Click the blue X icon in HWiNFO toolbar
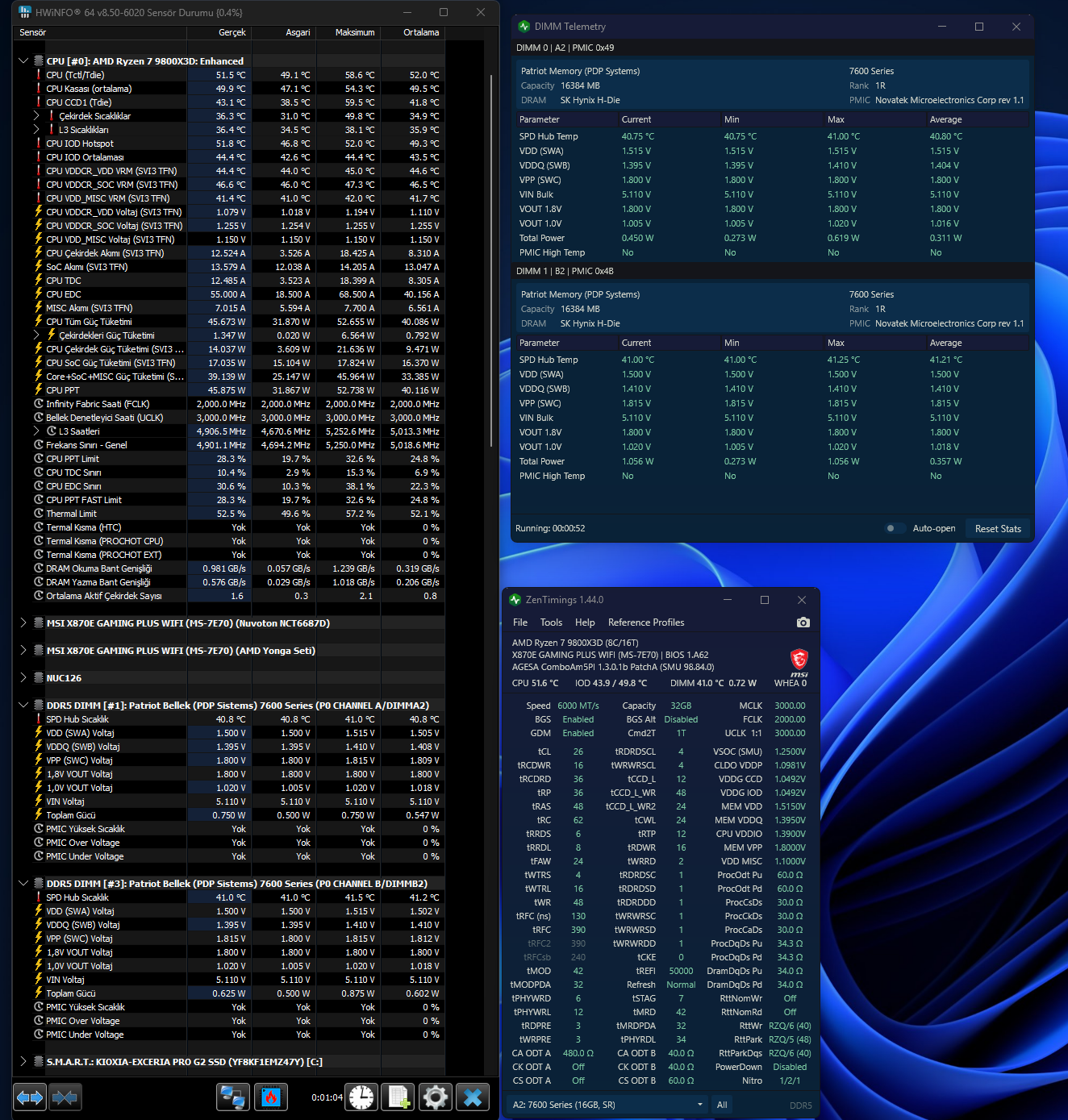 [473, 1097]
